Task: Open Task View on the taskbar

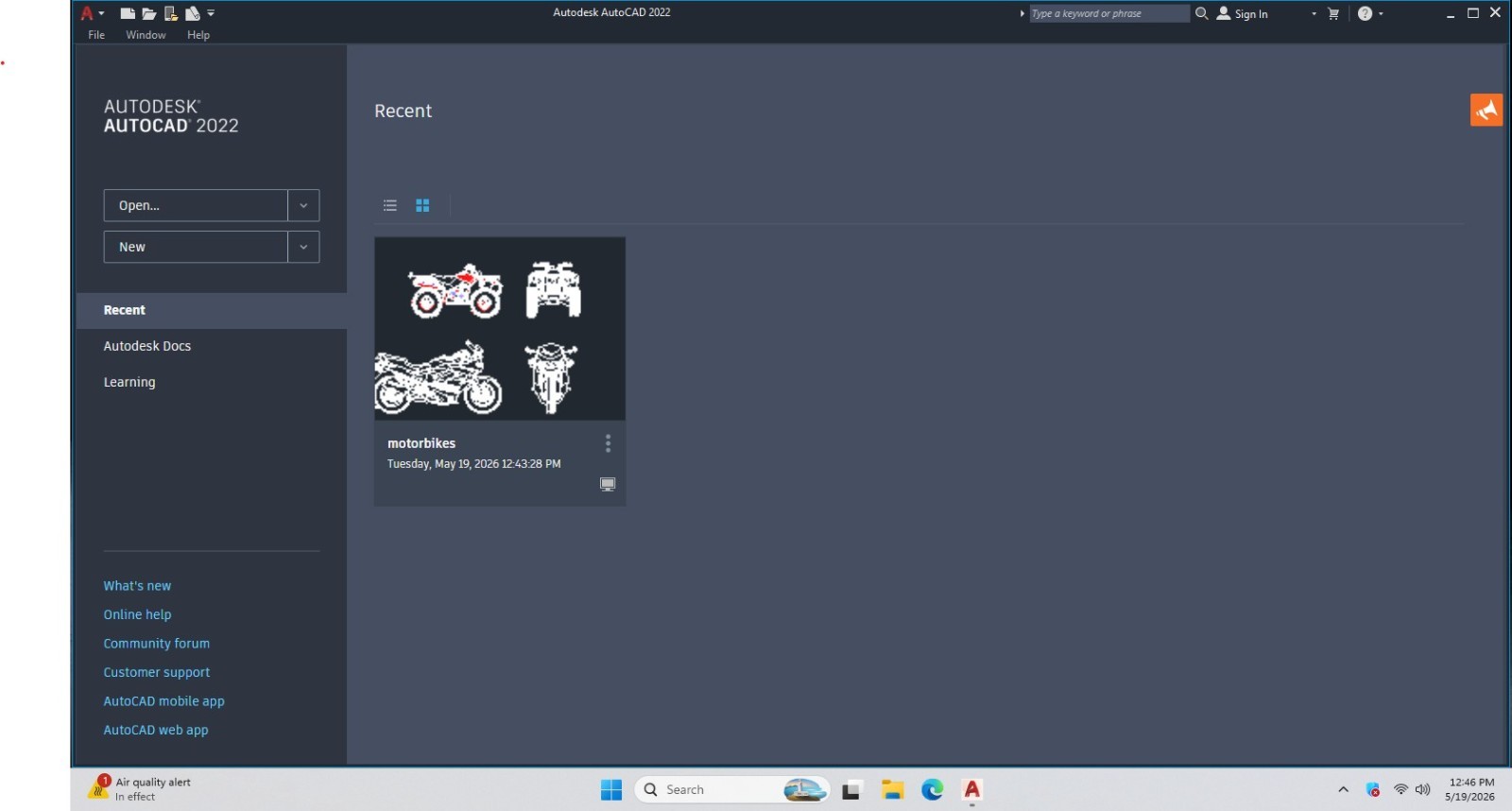Action: pyautogui.click(x=852, y=790)
